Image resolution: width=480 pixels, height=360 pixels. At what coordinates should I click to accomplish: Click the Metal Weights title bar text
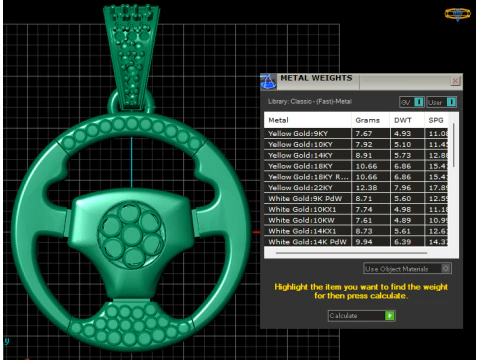(x=316, y=78)
